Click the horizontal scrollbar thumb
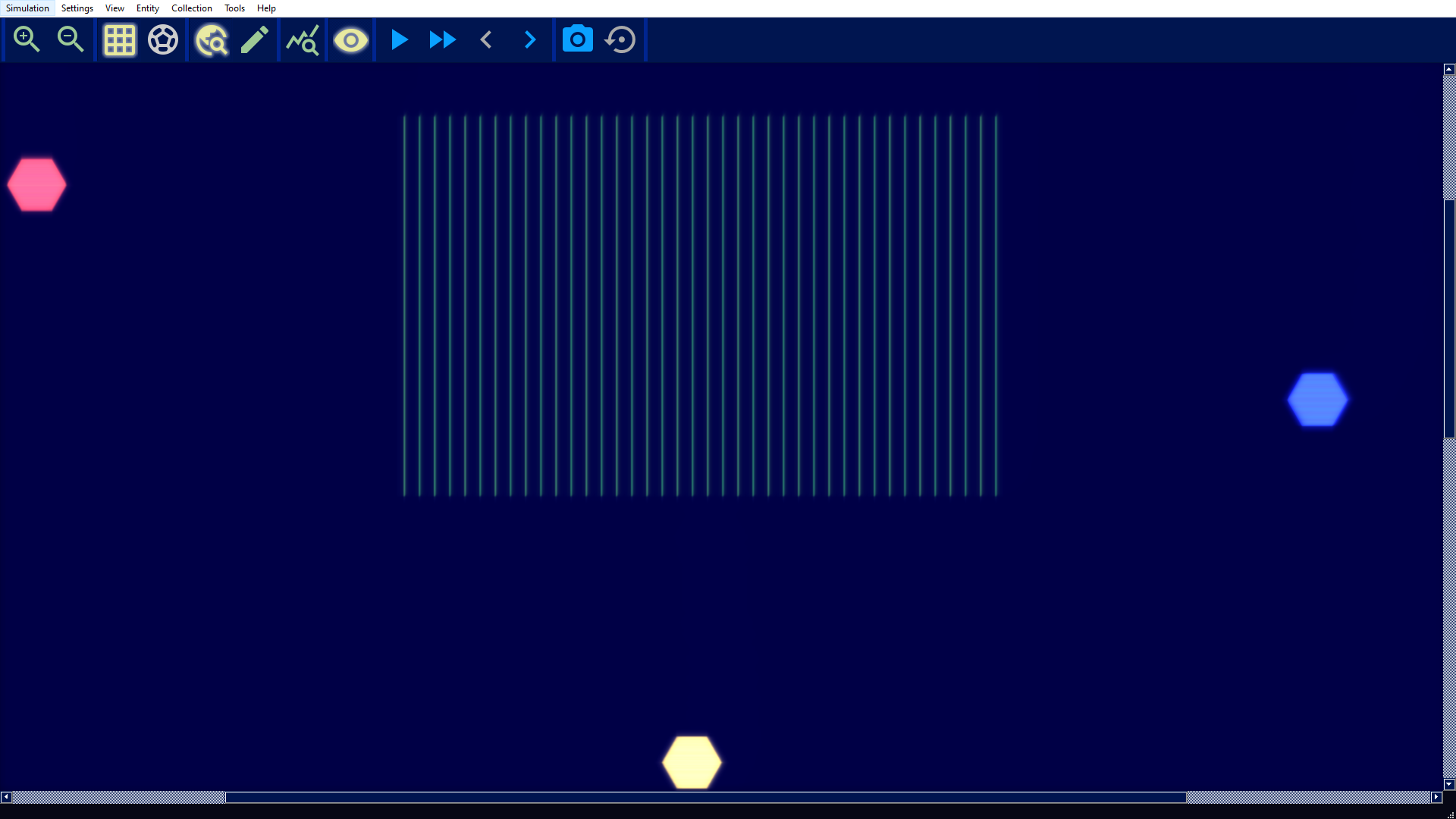 pos(705,797)
